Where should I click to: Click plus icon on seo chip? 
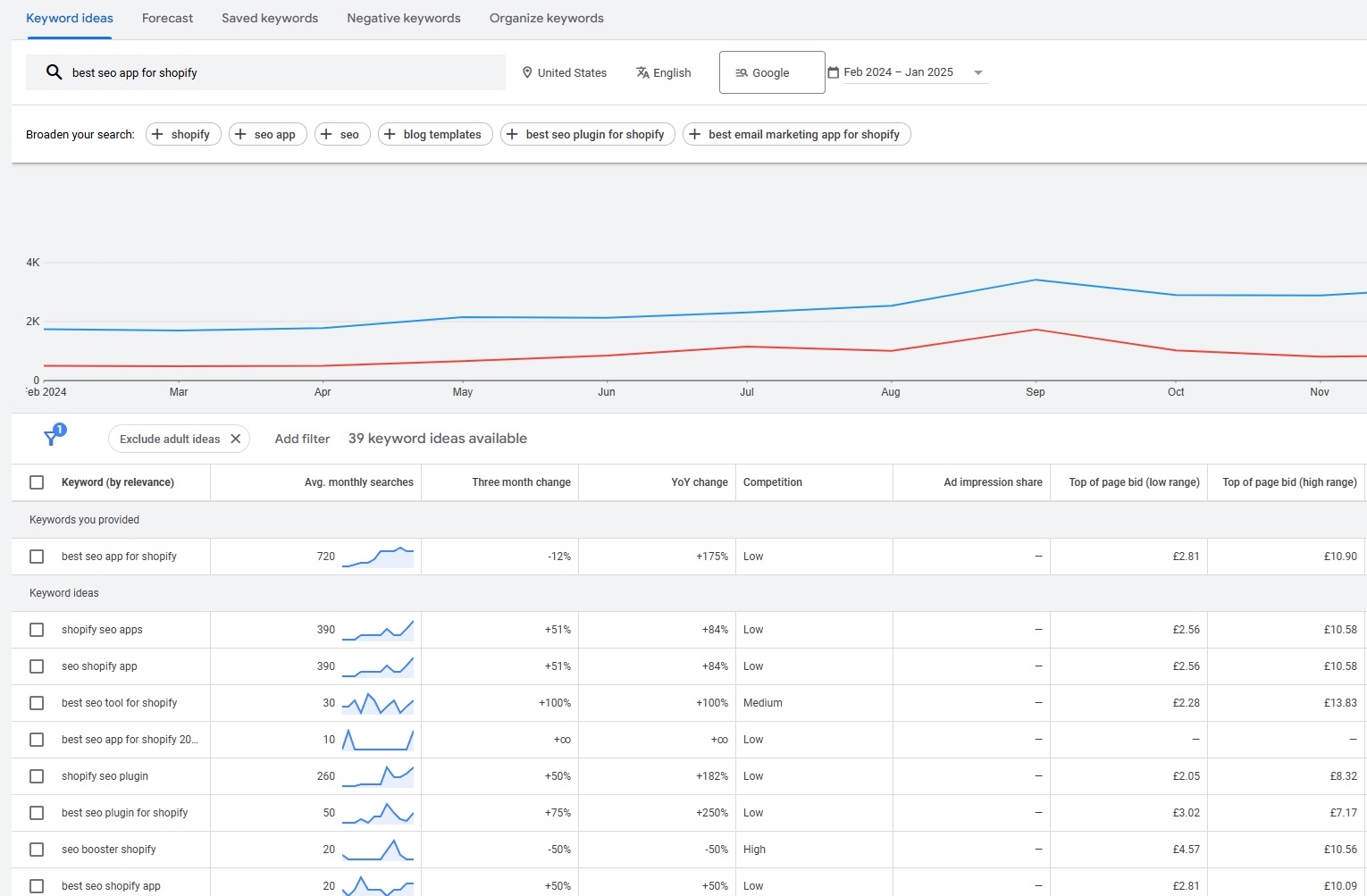click(326, 134)
